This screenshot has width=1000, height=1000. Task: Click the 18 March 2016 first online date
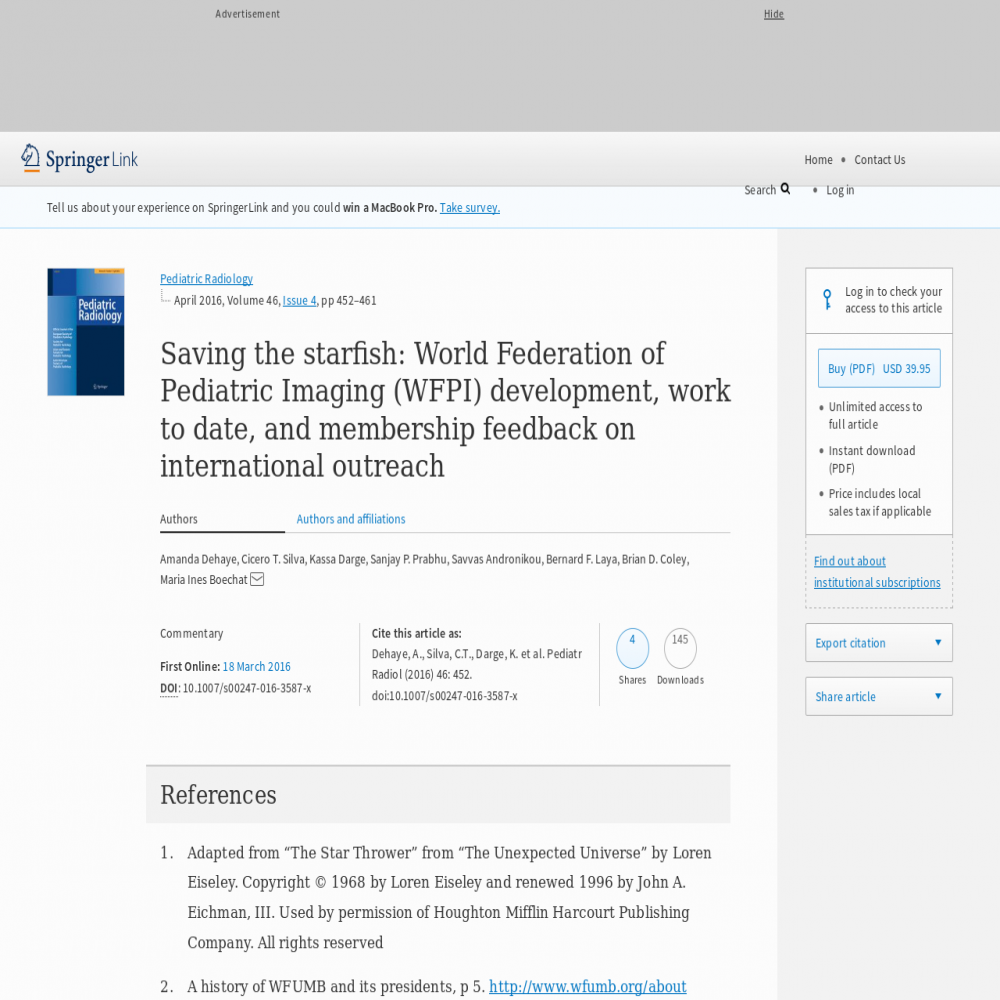click(x=256, y=666)
